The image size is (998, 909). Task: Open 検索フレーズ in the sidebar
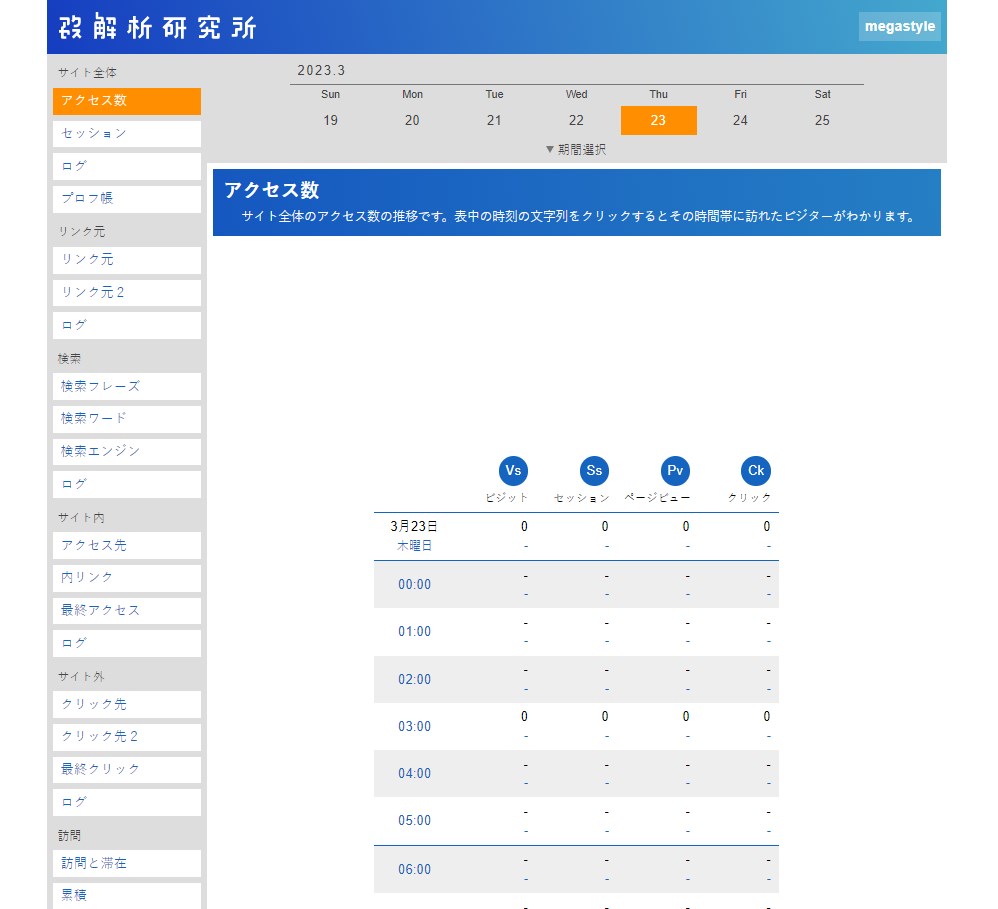pos(127,386)
